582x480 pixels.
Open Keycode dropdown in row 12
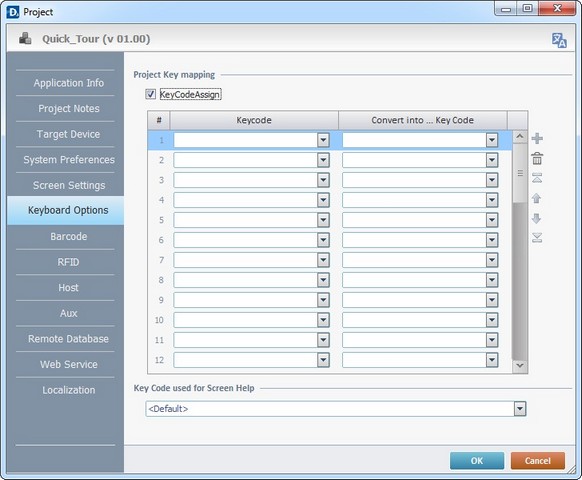323,360
